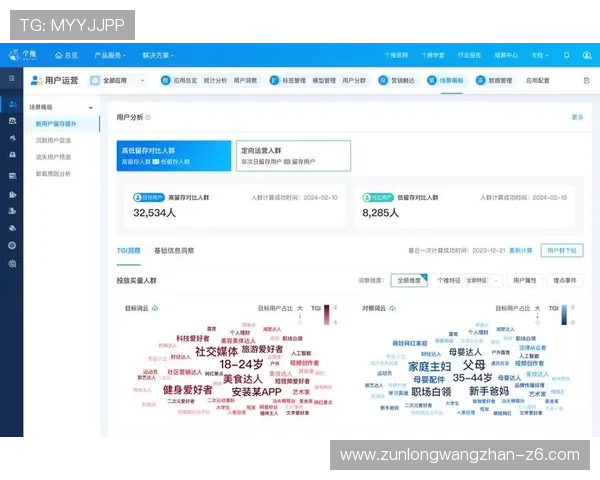
Task: Click the 营销触达 icon in the toolbar
Action: tap(383, 80)
